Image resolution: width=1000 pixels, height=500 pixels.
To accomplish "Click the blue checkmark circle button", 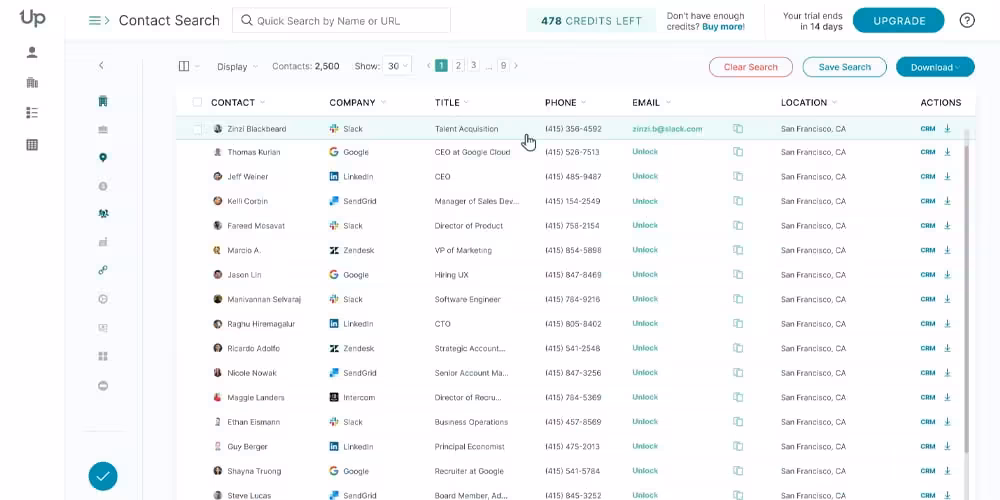I will pos(103,476).
